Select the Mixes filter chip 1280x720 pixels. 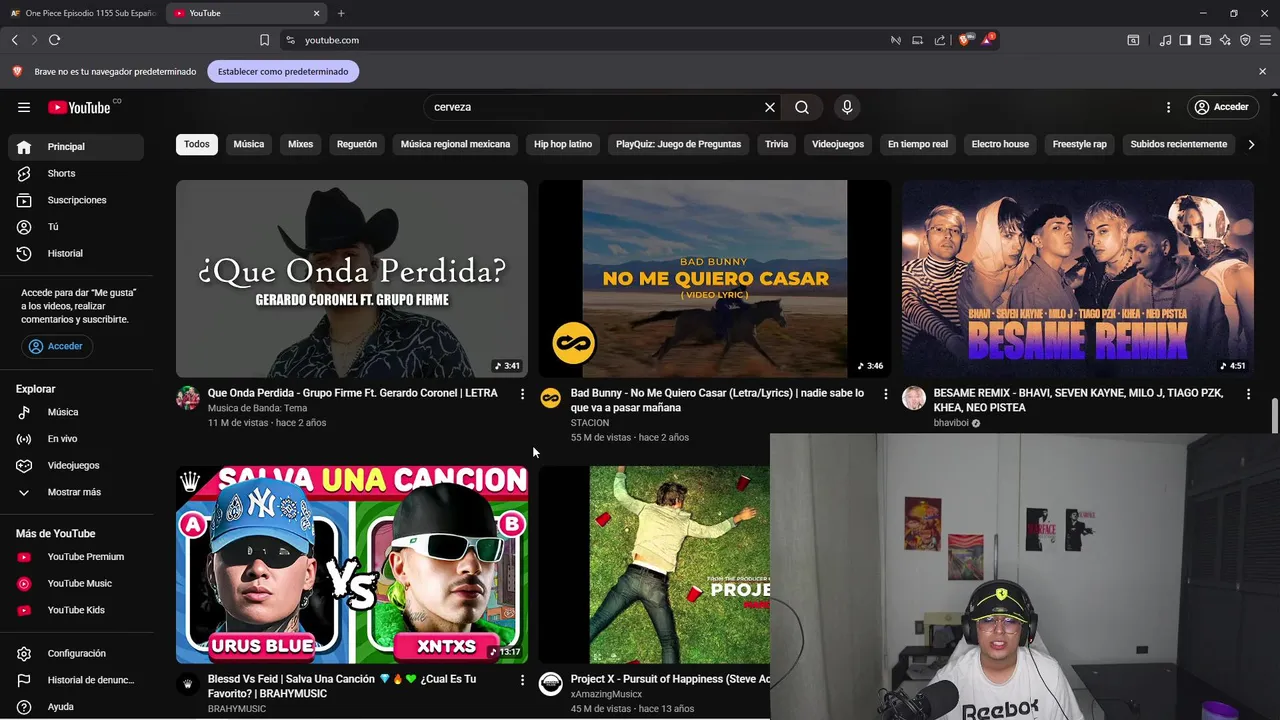pos(301,144)
